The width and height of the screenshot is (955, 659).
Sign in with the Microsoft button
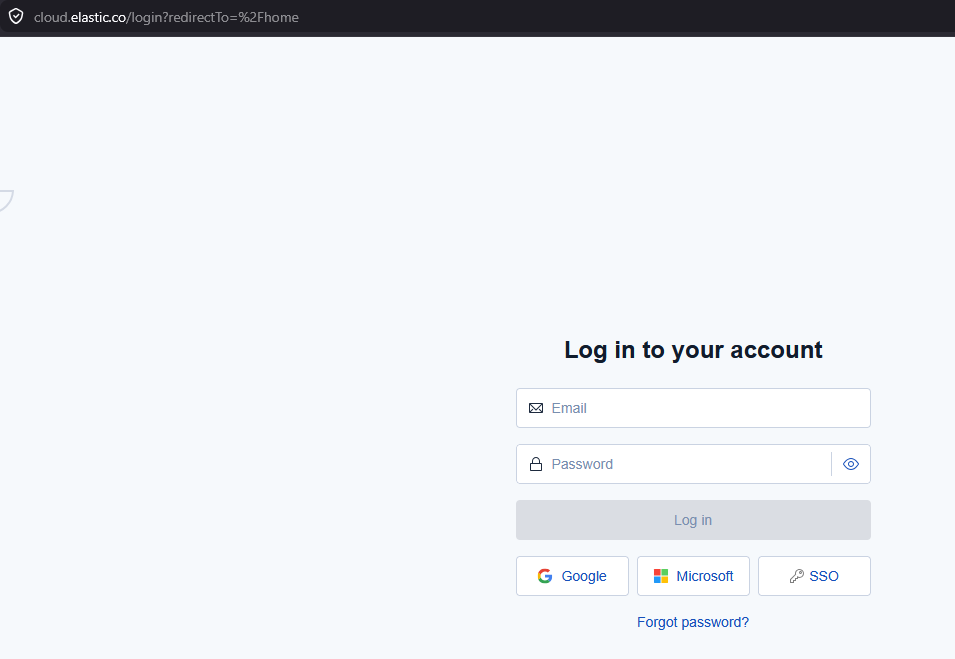(x=693, y=576)
